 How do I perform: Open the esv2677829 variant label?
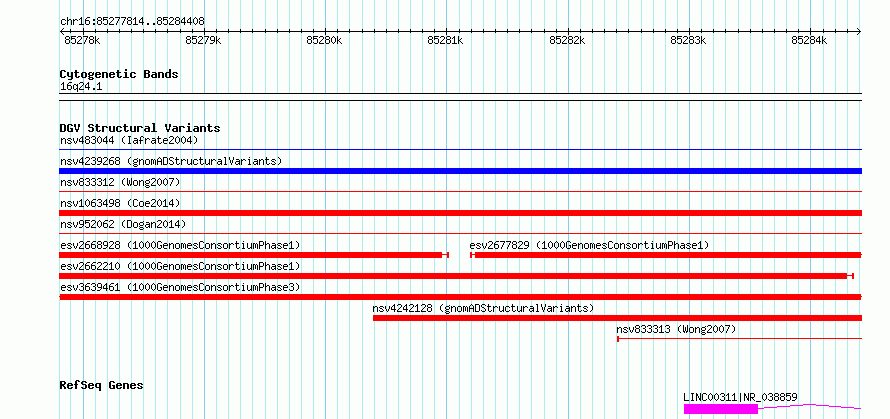tap(589, 245)
